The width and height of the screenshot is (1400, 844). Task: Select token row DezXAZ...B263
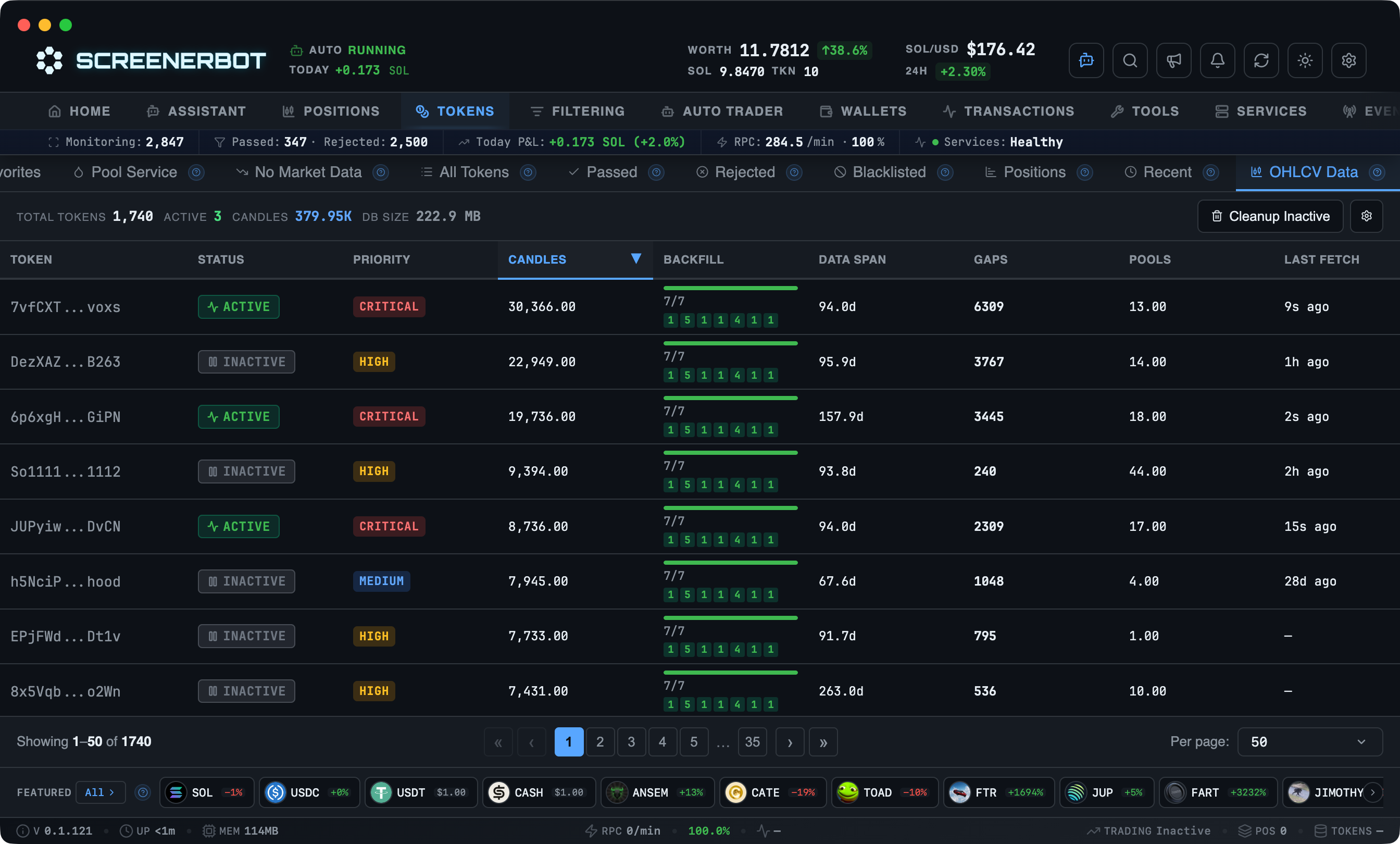click(700, 362)
